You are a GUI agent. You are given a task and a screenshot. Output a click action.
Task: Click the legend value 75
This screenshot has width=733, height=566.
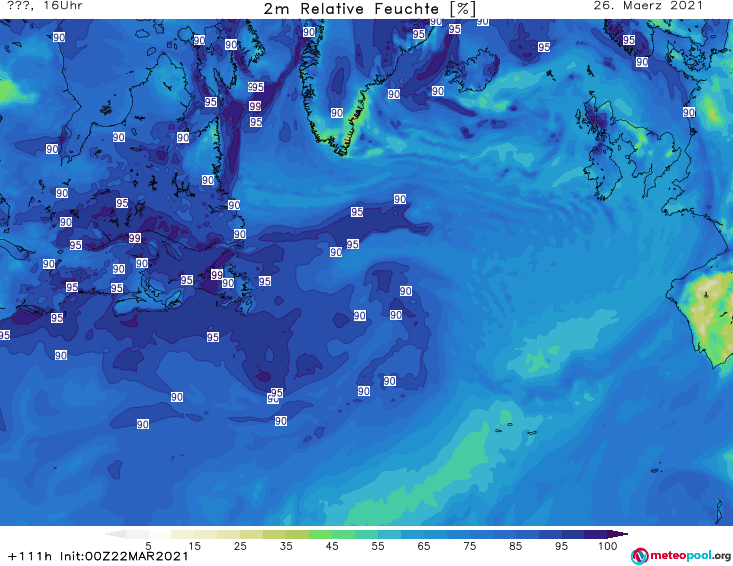coord(469,546)
